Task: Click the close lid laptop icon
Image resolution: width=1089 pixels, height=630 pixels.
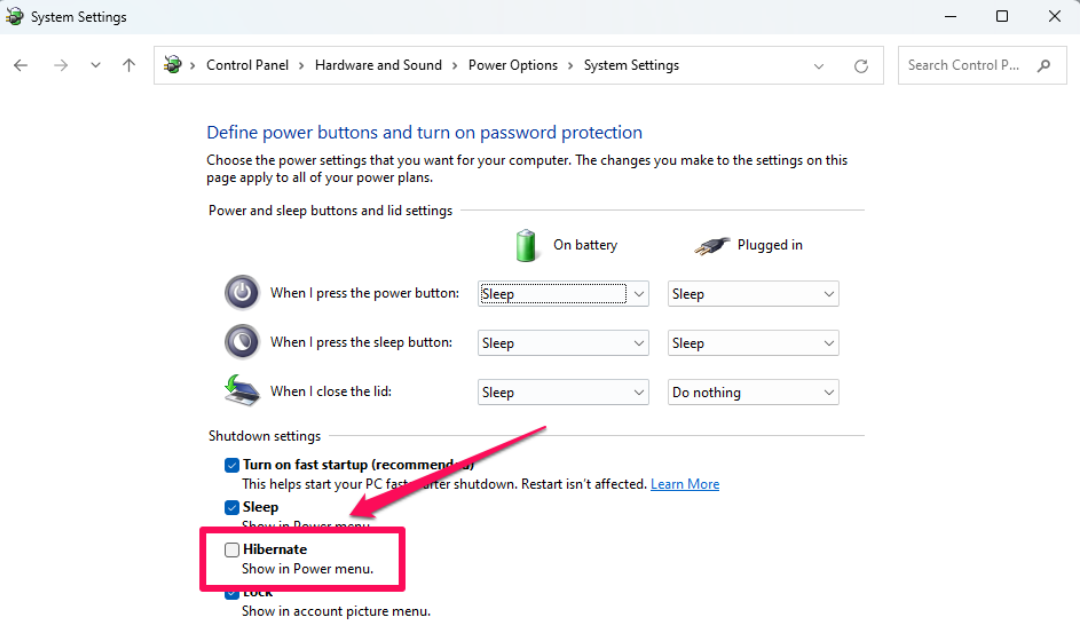Action: click(x=242, y=390)
